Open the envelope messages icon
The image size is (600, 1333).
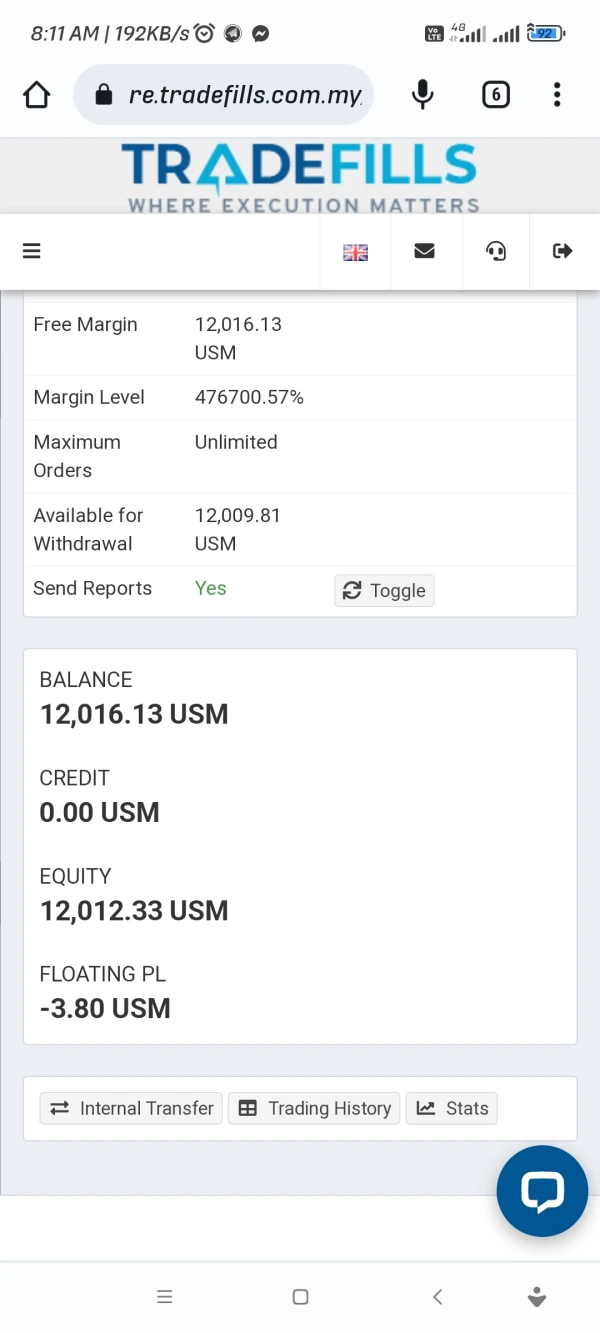point(424,251)
